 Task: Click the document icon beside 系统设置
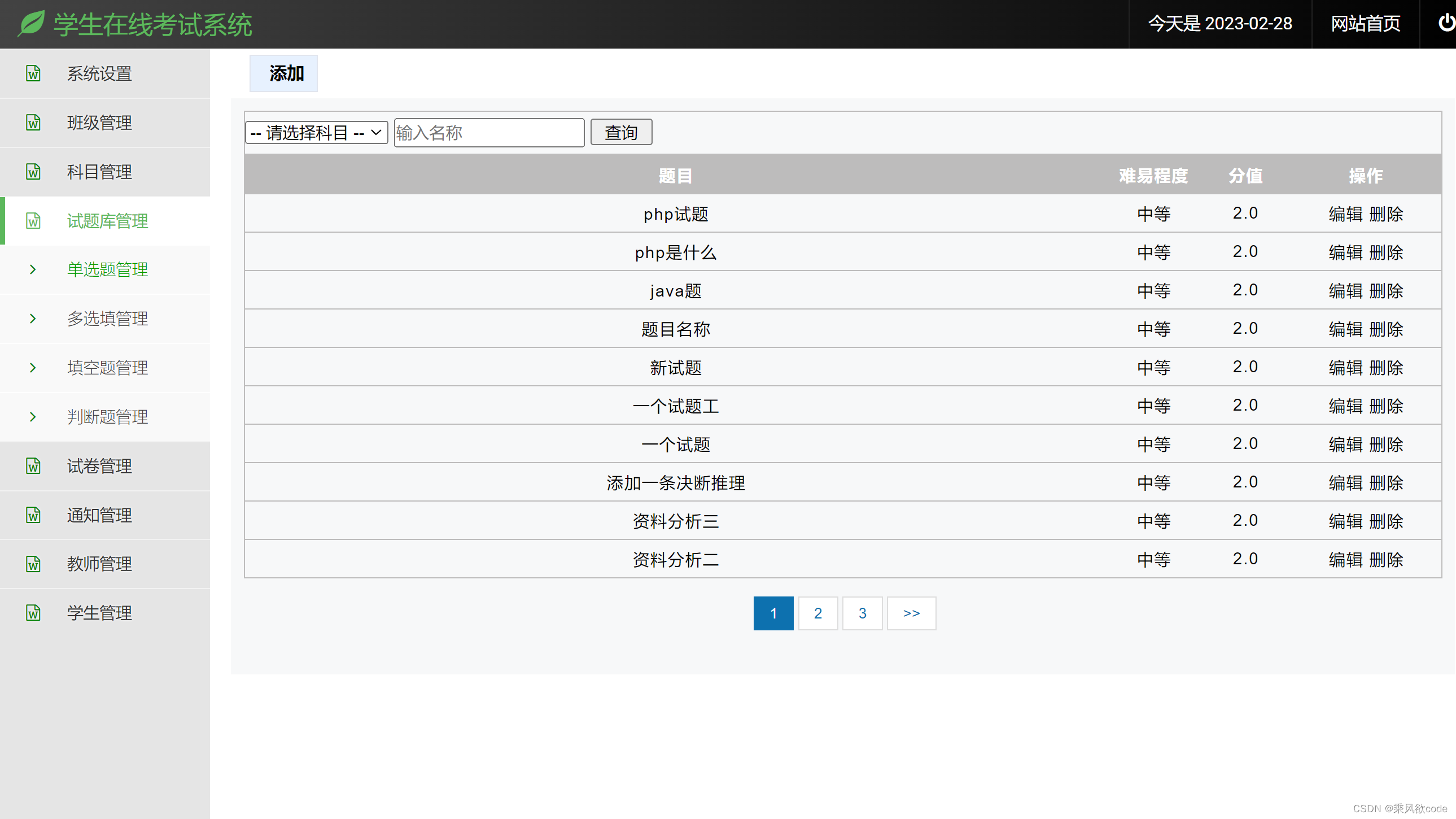click(33, 73)
